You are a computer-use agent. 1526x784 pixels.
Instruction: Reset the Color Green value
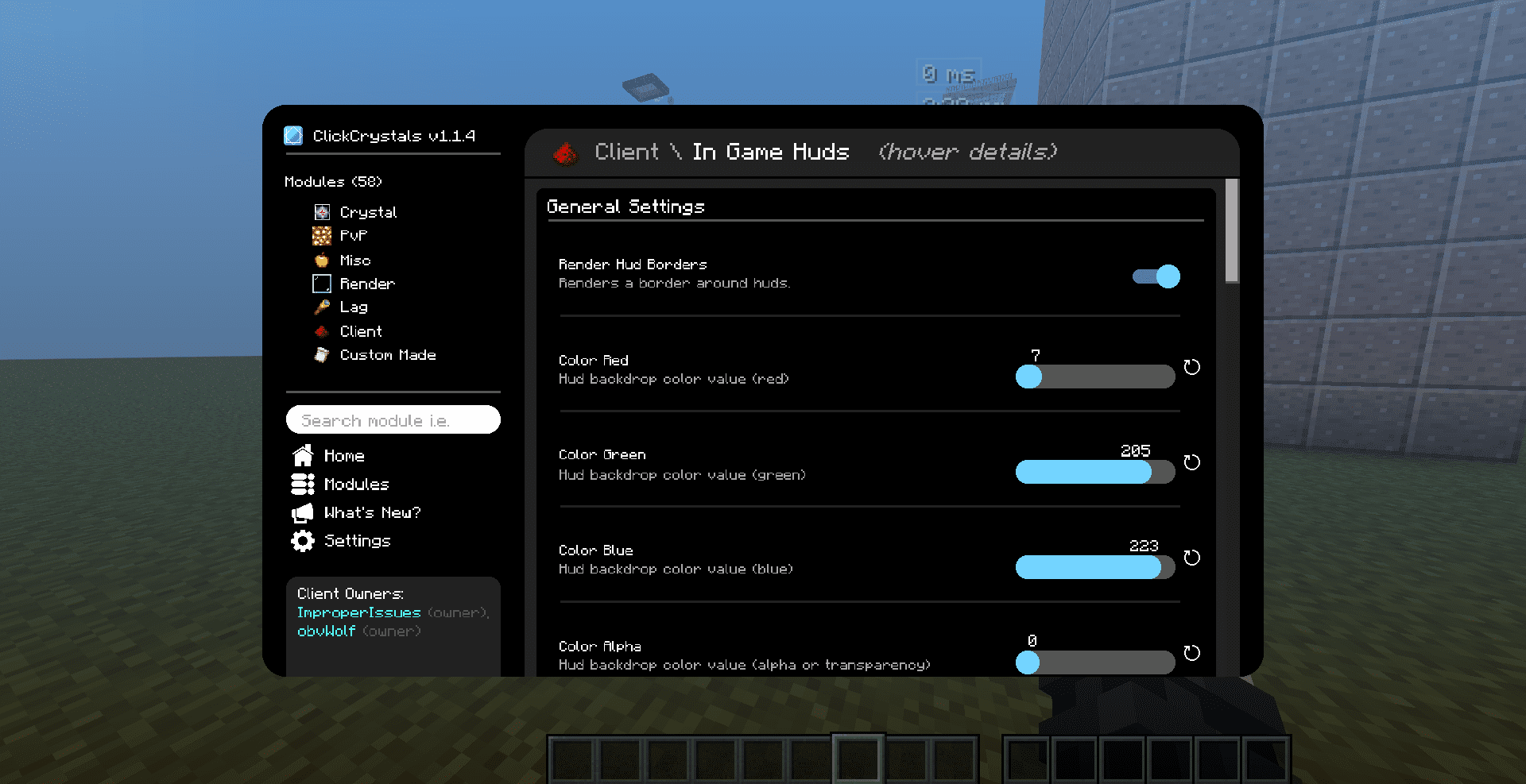1191,462
